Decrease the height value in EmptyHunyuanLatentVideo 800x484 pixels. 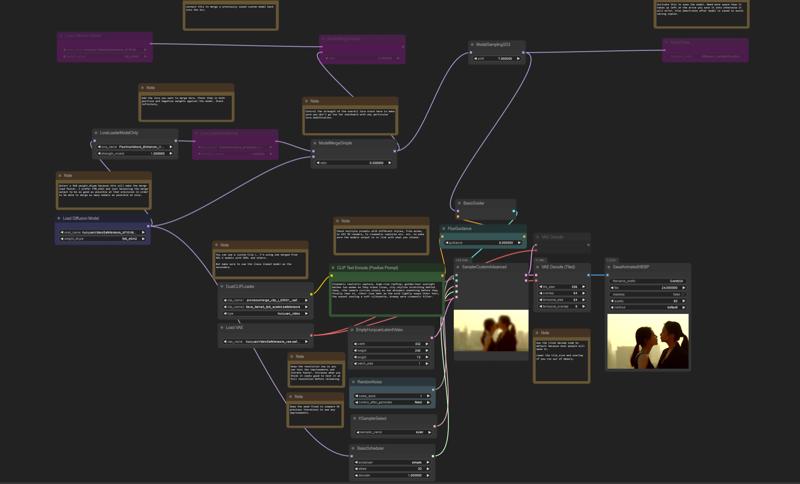tap(357, 350)
